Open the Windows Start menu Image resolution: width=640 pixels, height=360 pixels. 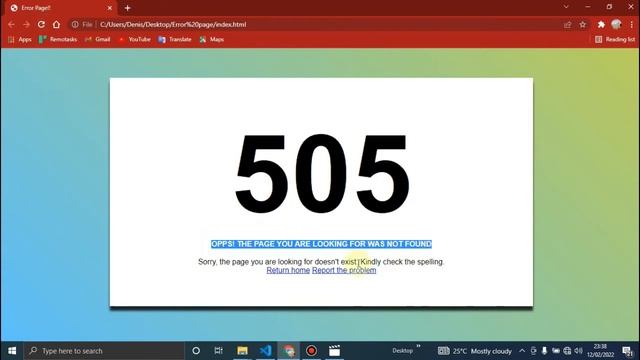click(x=12, y=351)
